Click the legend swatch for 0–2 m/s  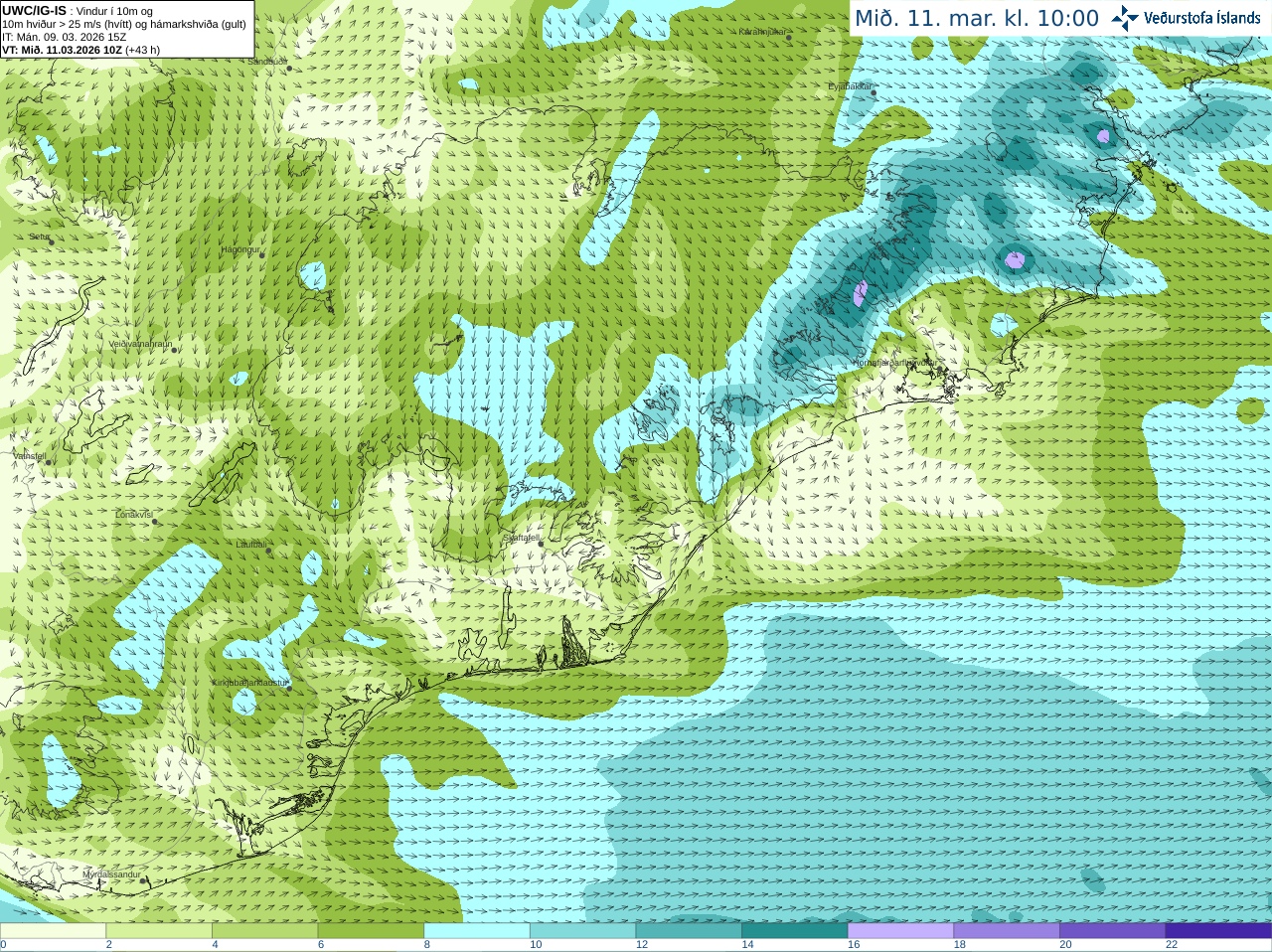[x=53, y=931]
